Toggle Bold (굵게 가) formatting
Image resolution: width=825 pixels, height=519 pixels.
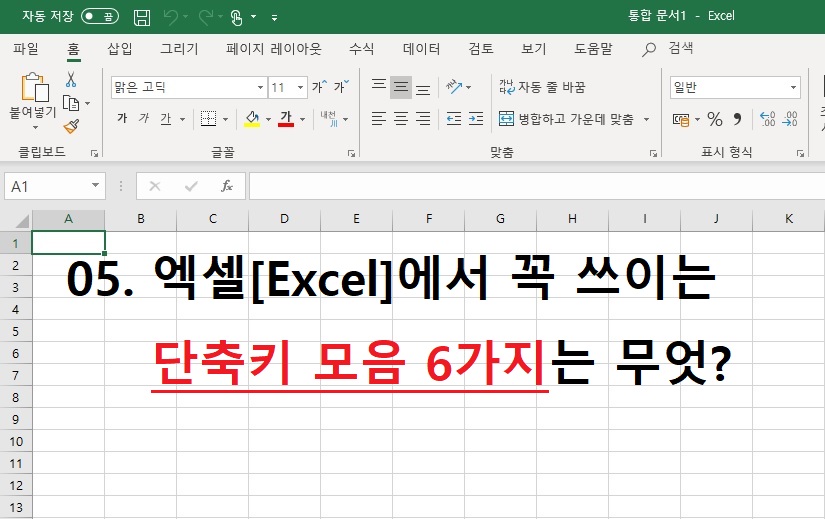tap(122, 118)
